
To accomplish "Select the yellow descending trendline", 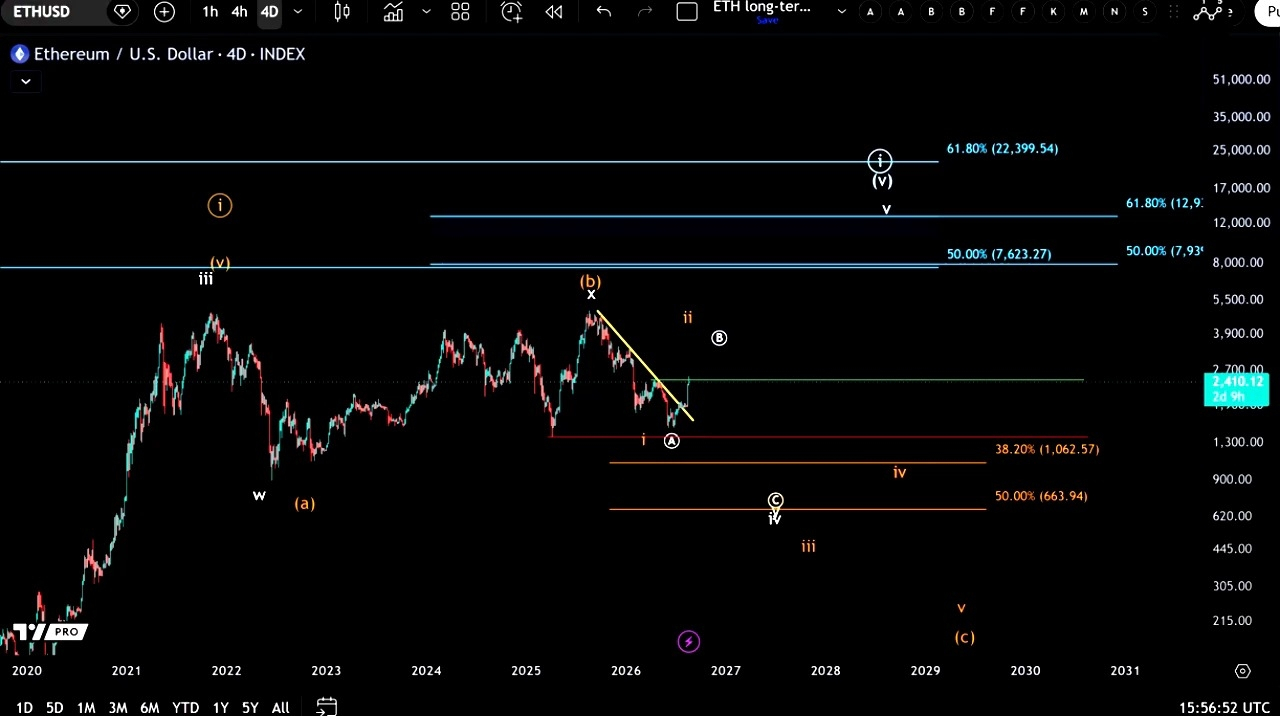I will (644, 366).
